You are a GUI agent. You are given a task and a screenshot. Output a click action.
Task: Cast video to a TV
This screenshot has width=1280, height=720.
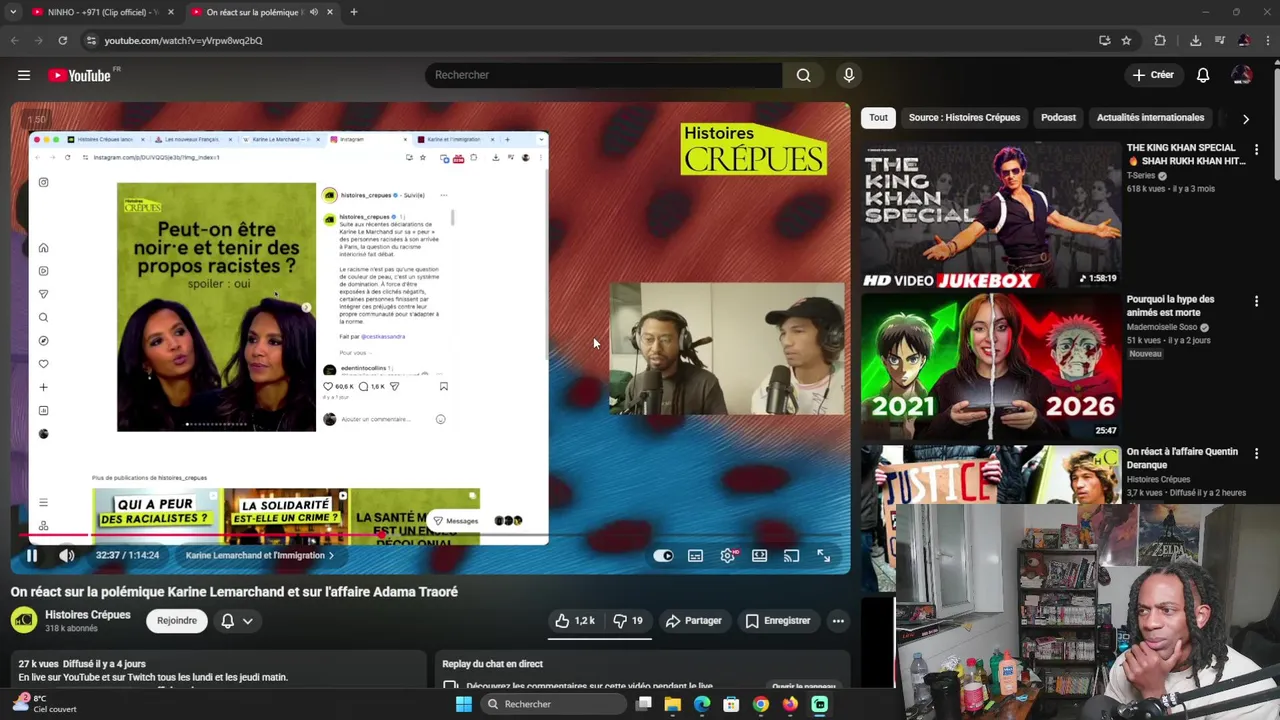(792, 556)
